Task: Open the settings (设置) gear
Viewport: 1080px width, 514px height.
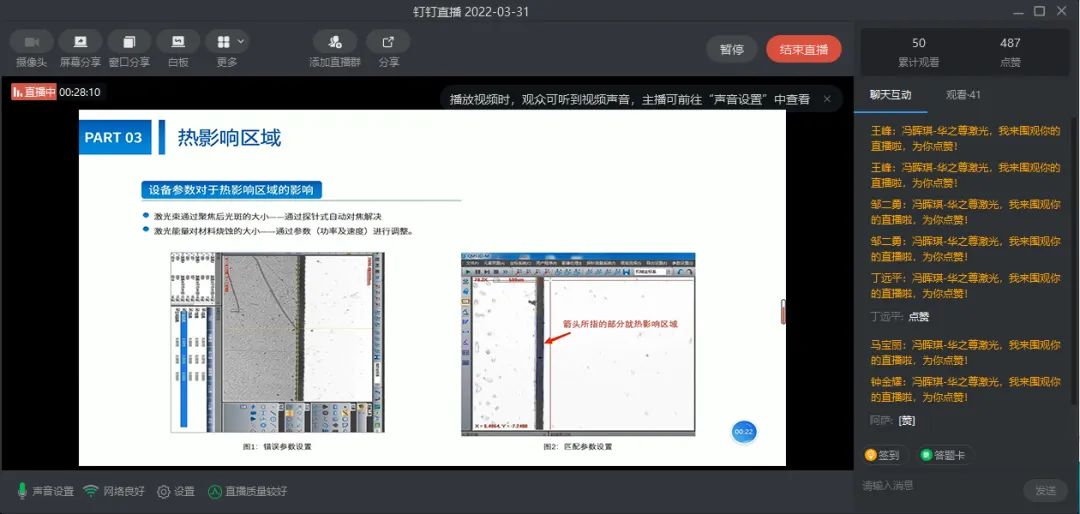Action: click(x=164, y=491)
